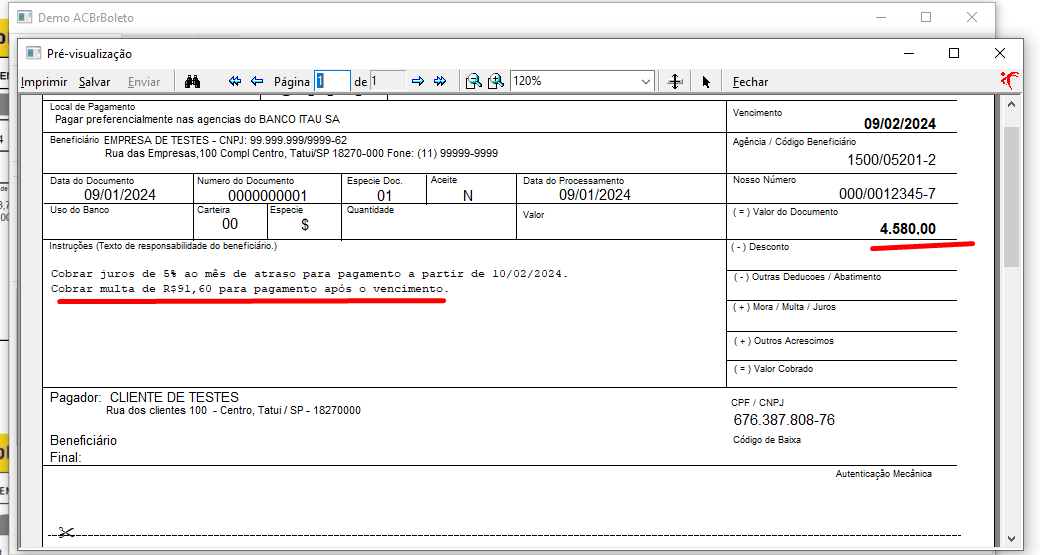Click payer name CLIENTE DE TESTES
The width and height of the screenshot is (1040, 555).
pos(174,397)
